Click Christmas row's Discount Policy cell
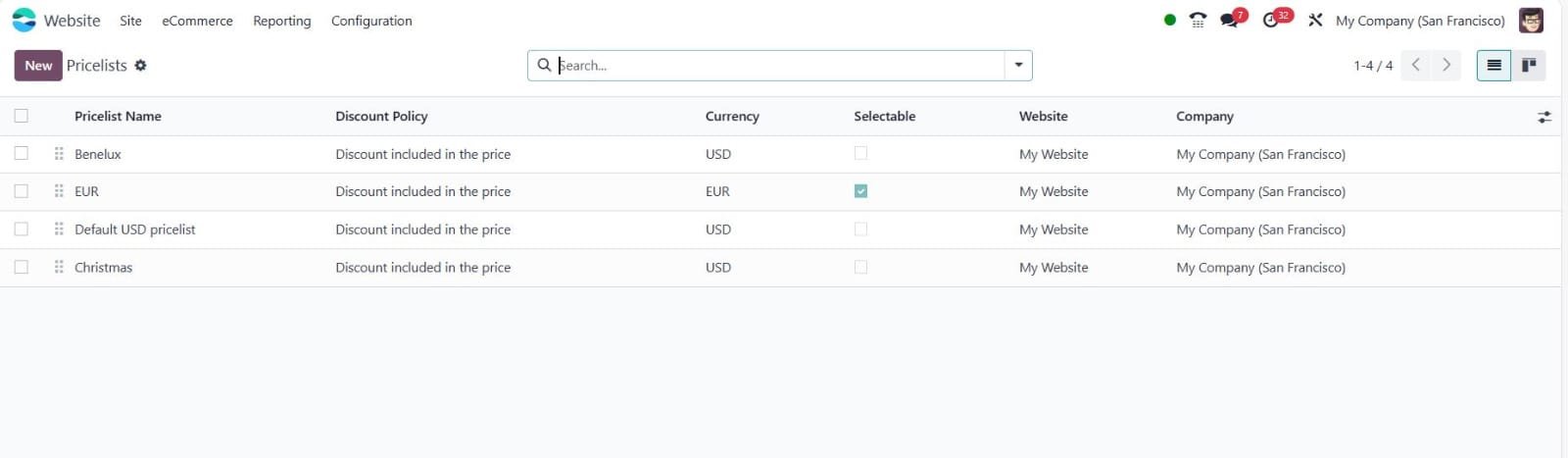Image resolution: width=1568 pixels, height=458 pixels. click(x=422, y=267)
